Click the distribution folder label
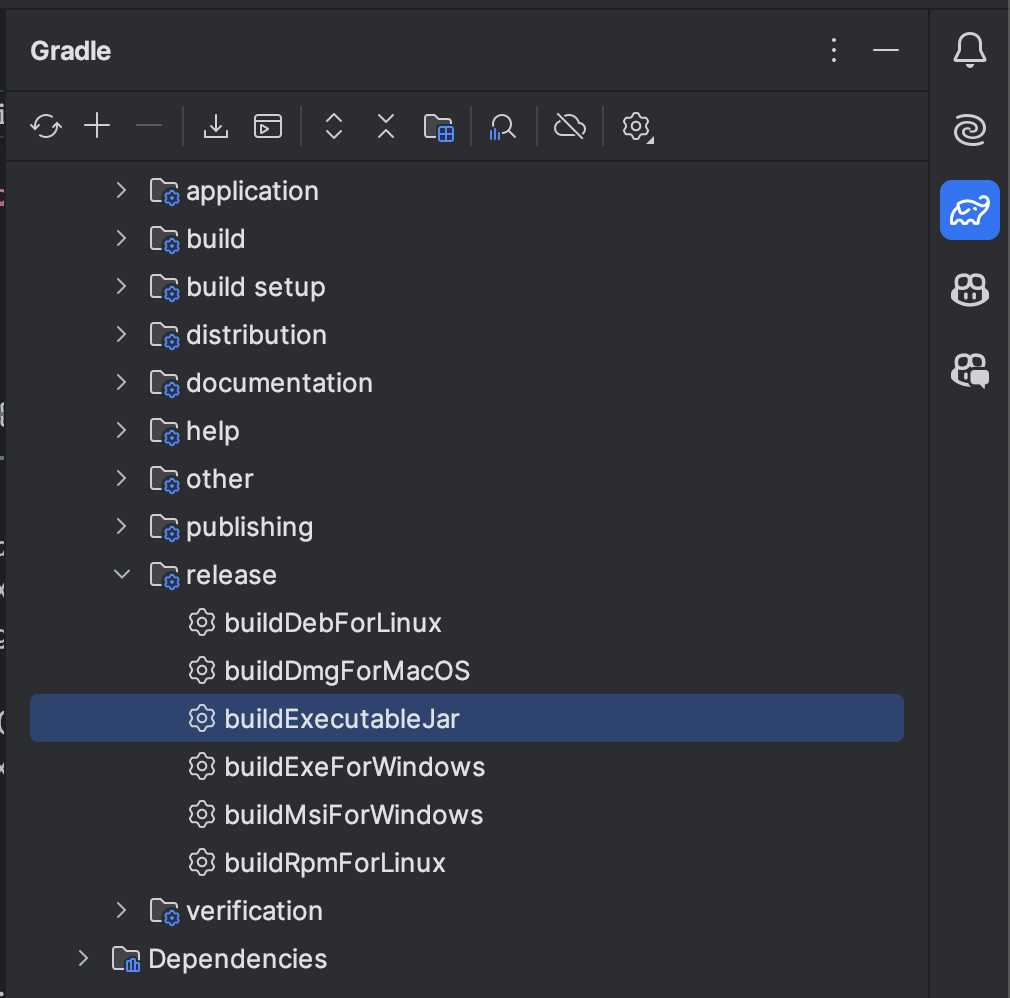 256,335
